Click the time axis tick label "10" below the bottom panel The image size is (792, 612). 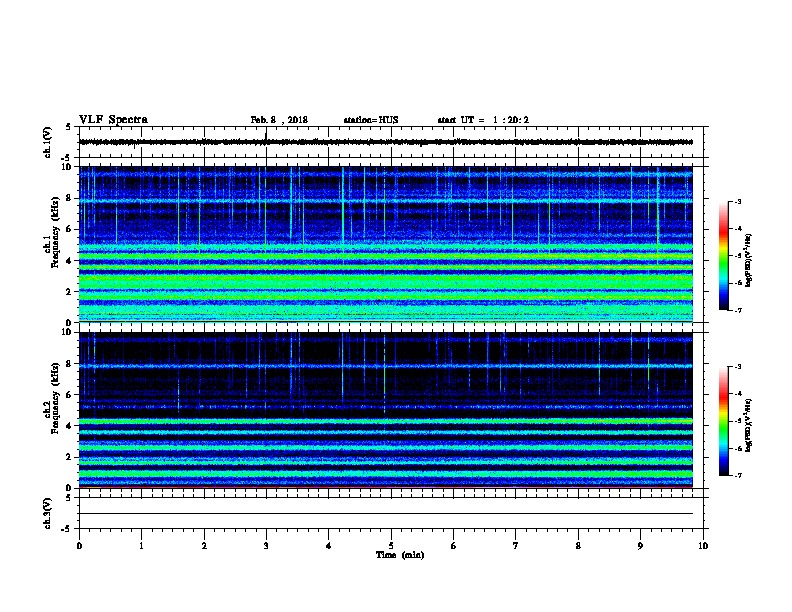[x=703, y=546]
